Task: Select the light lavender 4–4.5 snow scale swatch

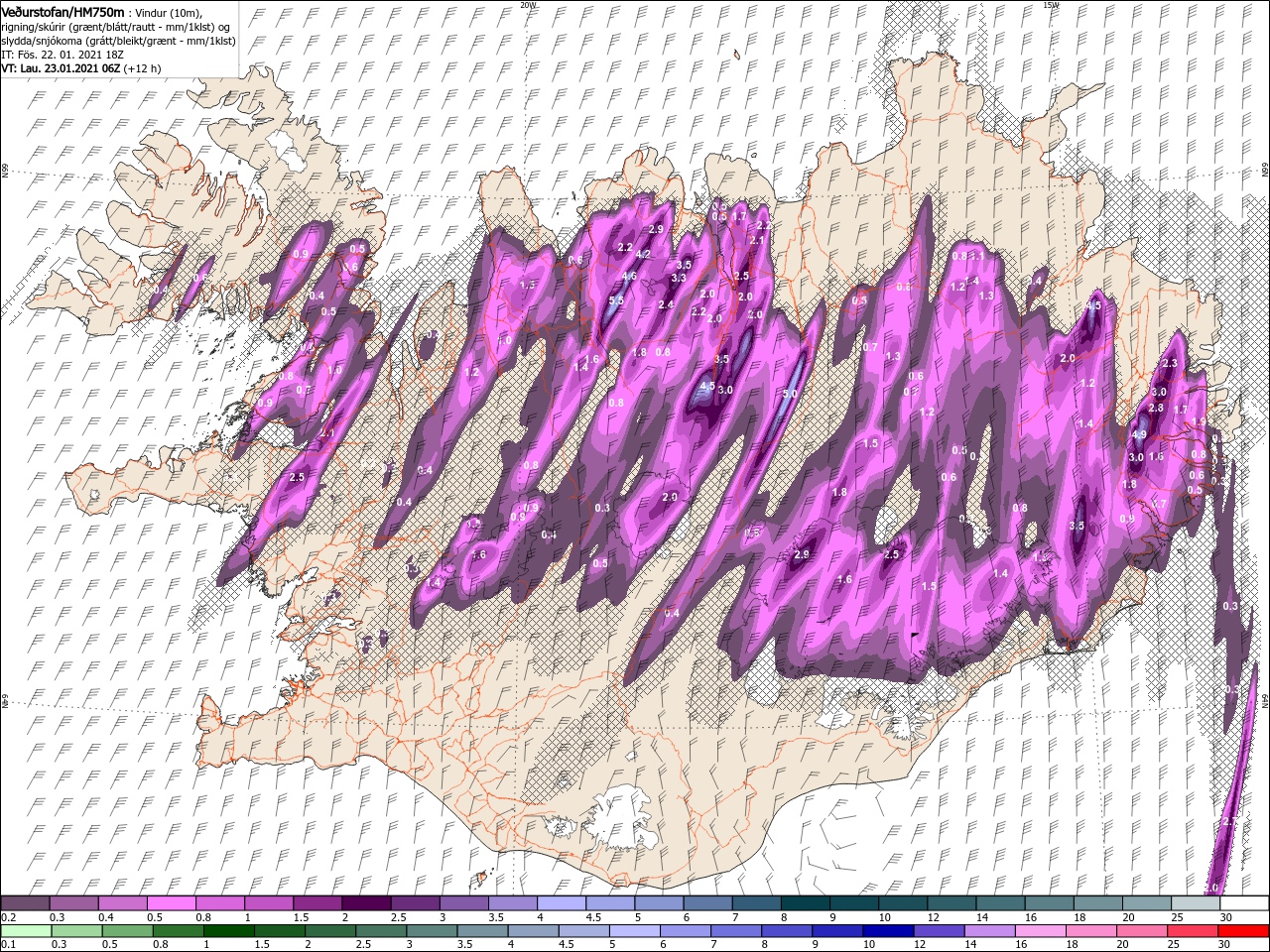Action: 560,903
